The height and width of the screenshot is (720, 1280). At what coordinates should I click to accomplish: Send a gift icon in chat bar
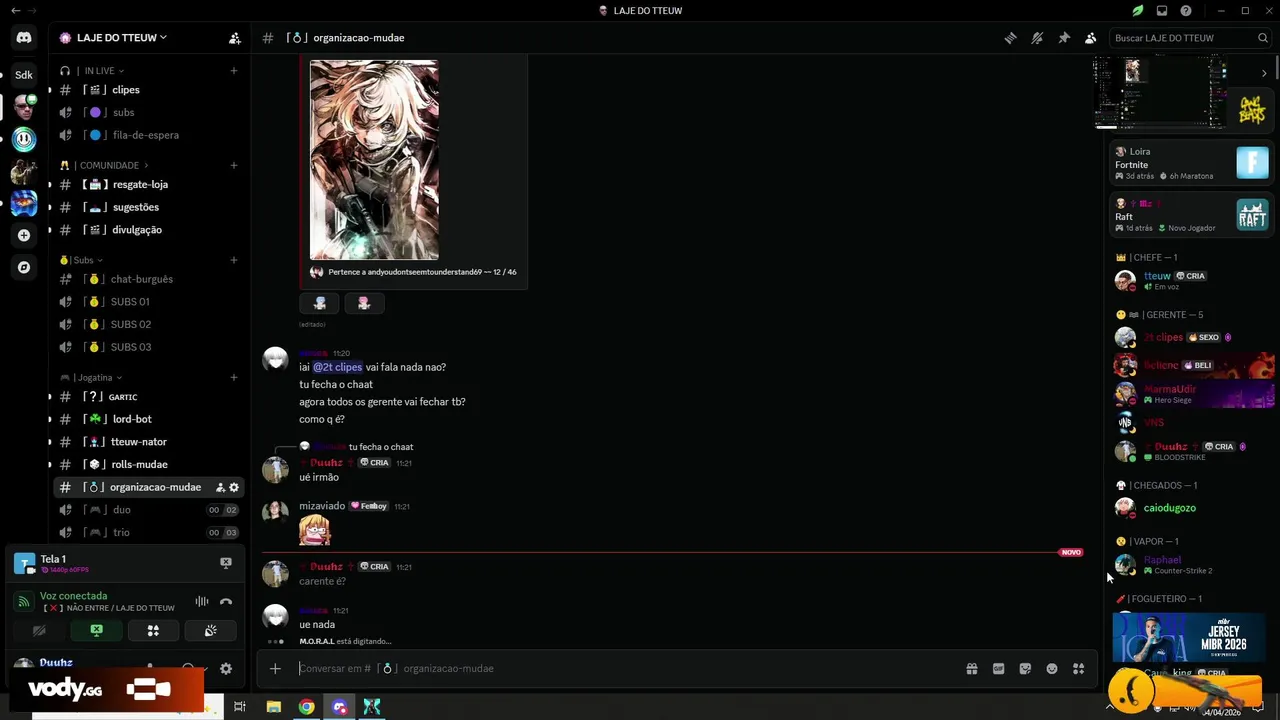pyautogui.click(x=971, y=668)
